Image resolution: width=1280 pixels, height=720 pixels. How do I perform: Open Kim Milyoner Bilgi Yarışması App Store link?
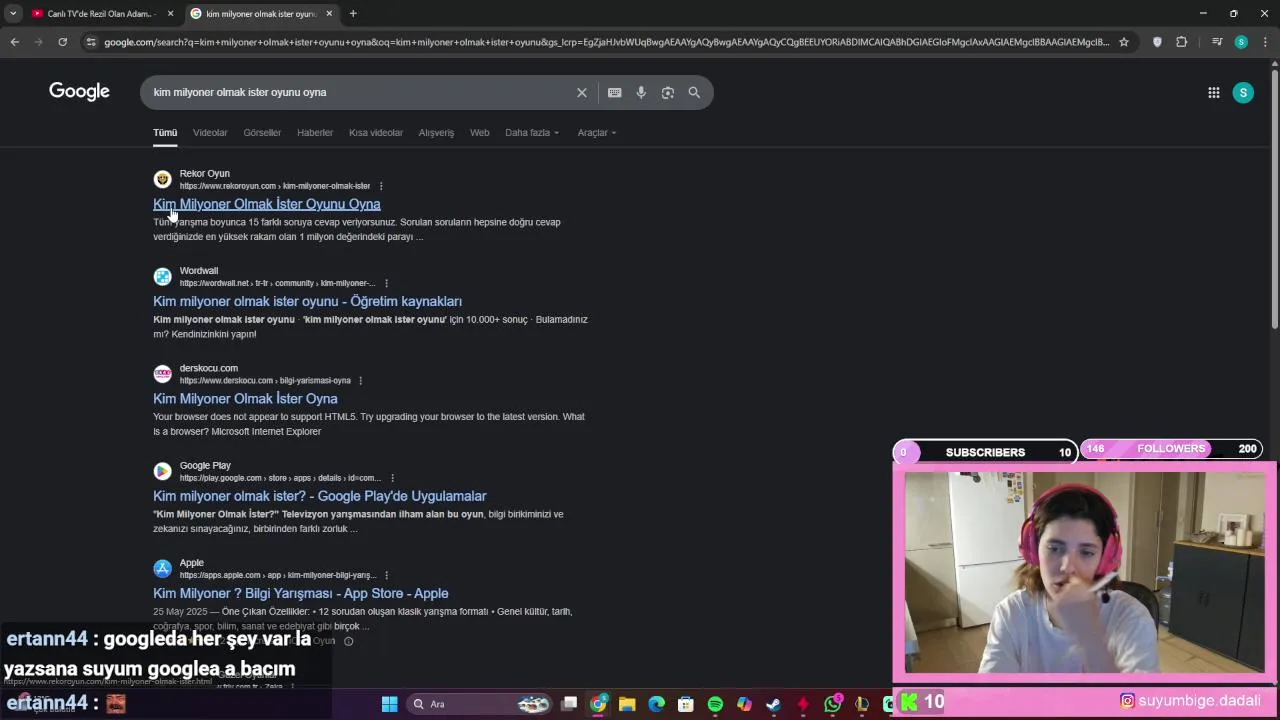(x=300, y=593)
